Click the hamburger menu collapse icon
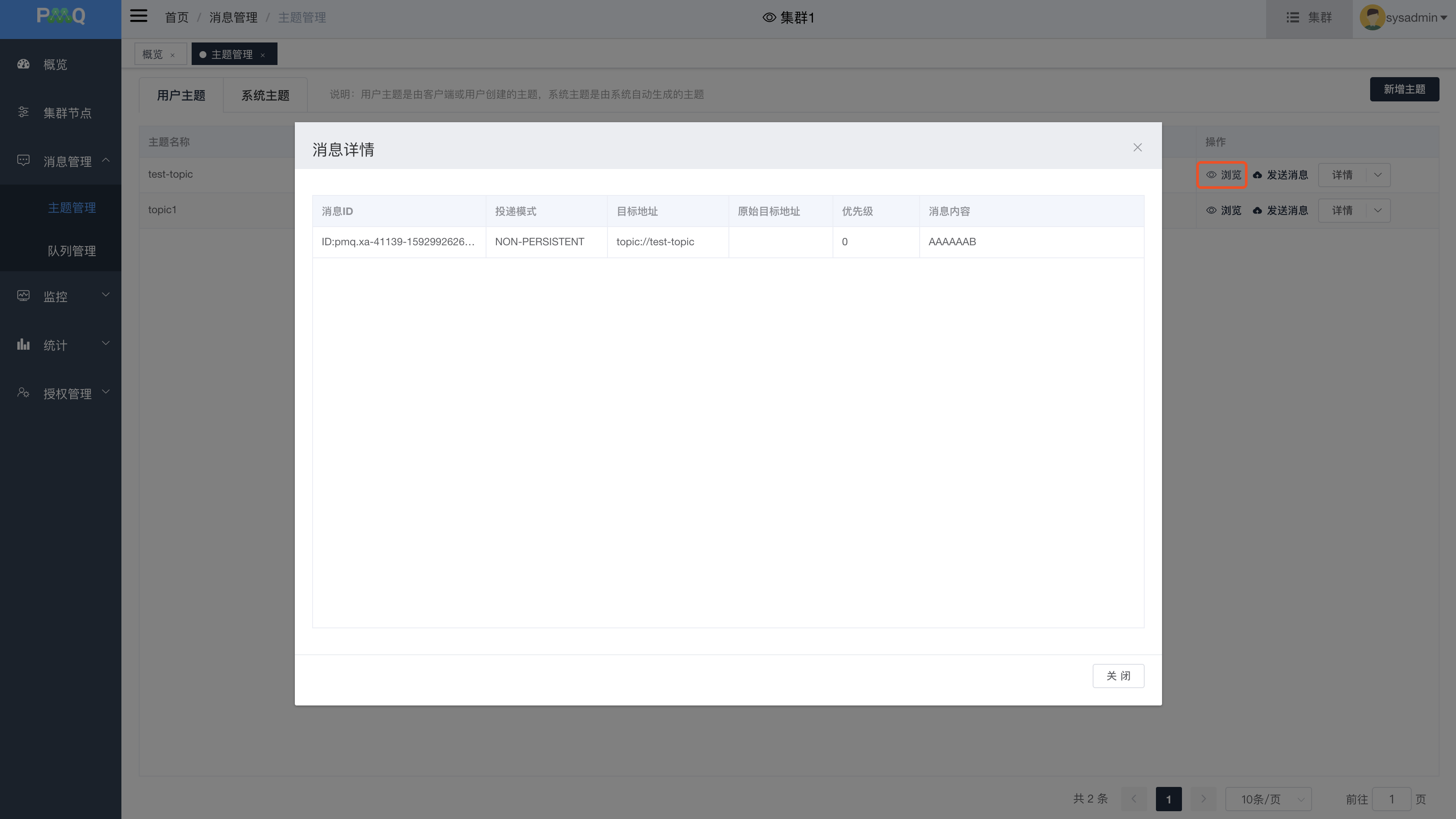Image resolution: width=1456 pixels, height=819 pixels. pyautogui.click(x=138, y=16)
